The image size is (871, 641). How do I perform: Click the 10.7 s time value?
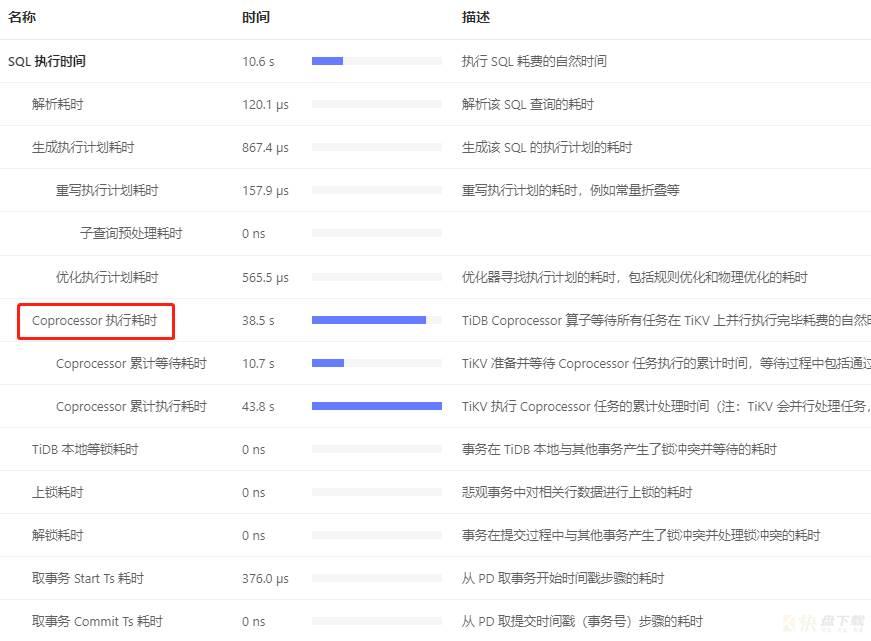coord(258,364)
